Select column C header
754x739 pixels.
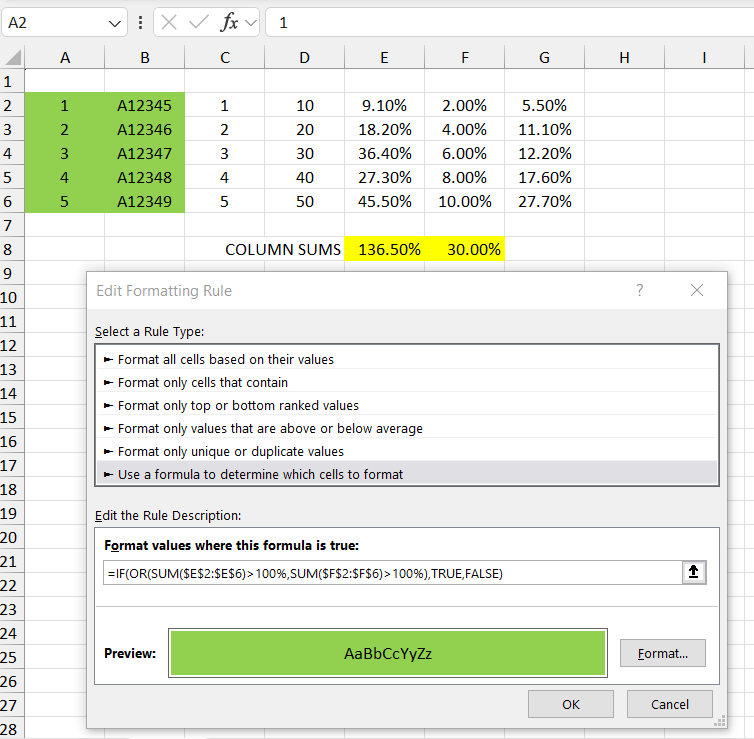coord(225,58)
